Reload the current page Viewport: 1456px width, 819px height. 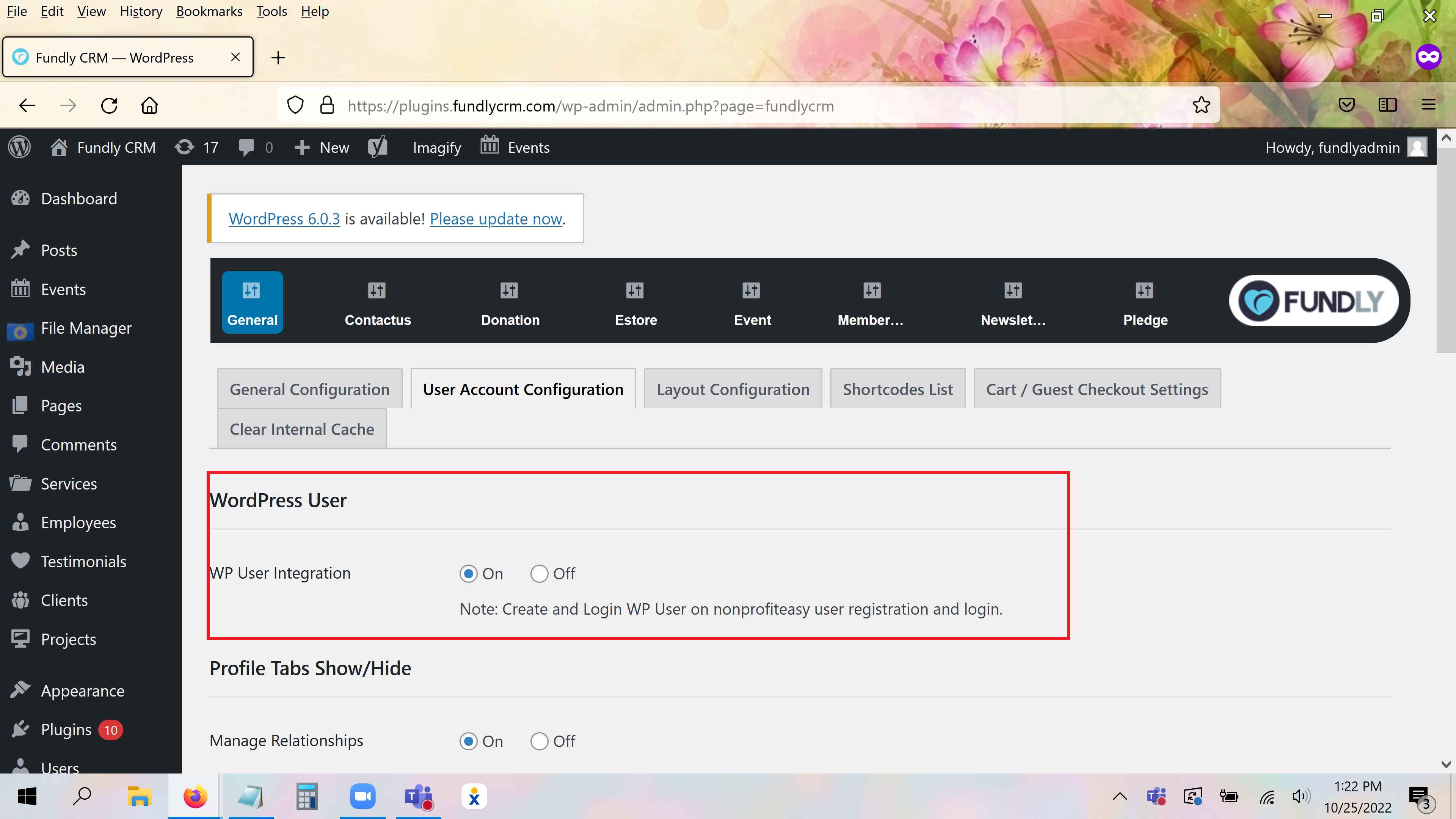pyautogui.click(x=109, y=105)
